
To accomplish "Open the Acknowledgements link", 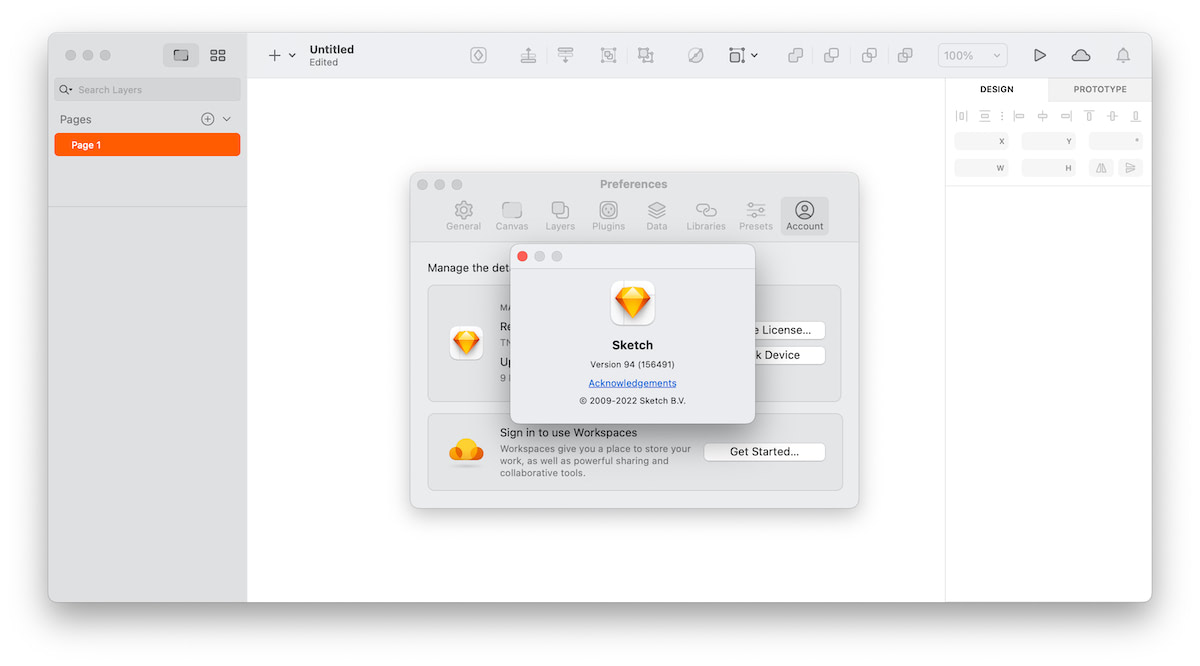I will 632,384.
